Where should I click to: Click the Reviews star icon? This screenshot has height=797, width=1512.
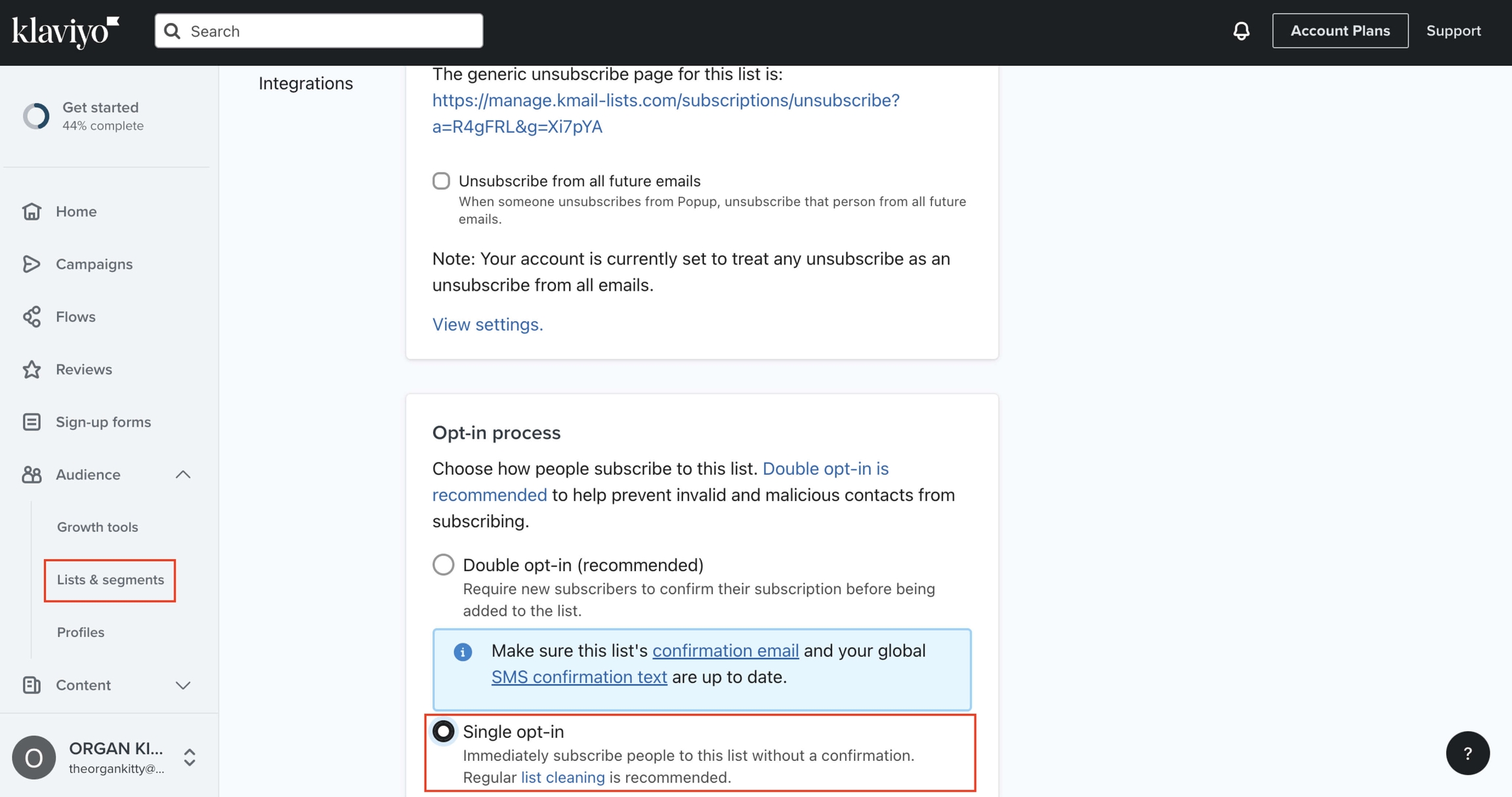[x=31, y=370]
